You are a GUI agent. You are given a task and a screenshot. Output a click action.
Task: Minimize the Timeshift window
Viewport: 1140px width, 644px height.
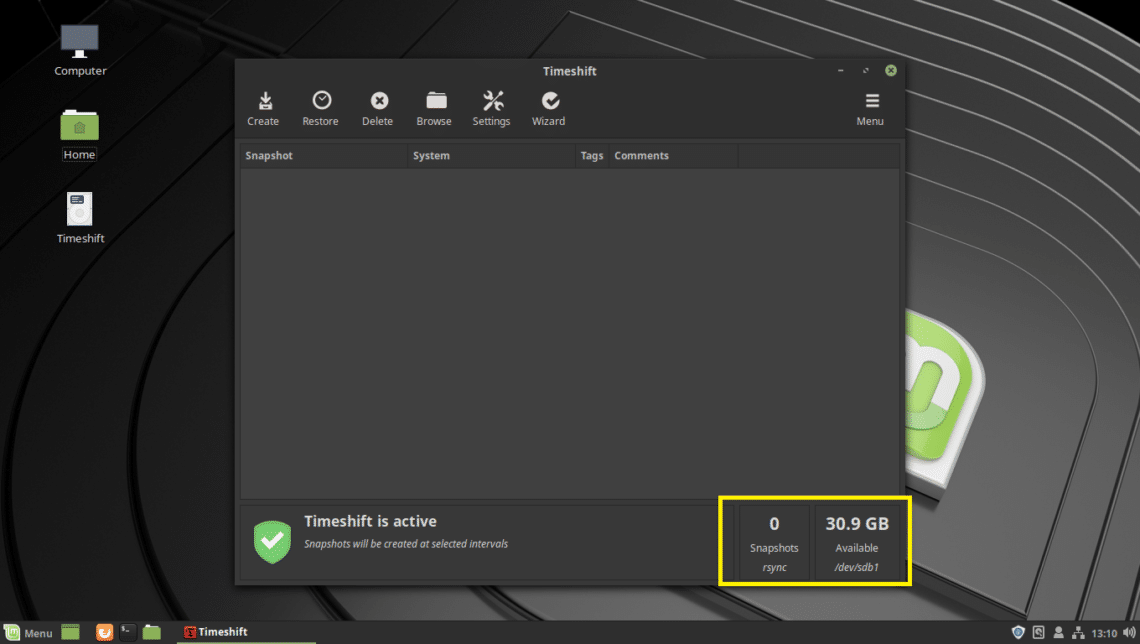coord(840,71)
